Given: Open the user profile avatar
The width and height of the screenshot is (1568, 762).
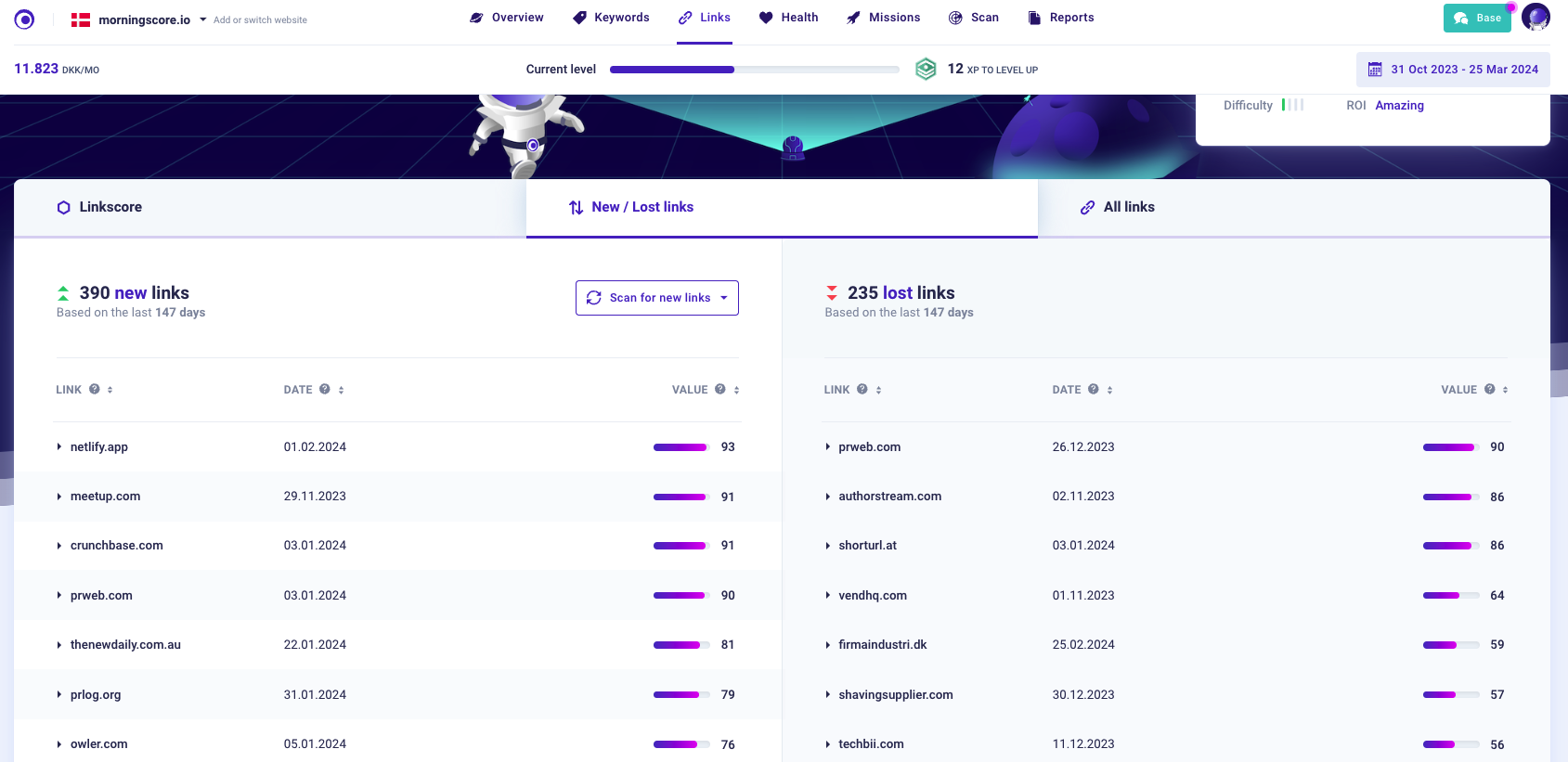Looking at the screenshot, I should [x=1536, y=18].
